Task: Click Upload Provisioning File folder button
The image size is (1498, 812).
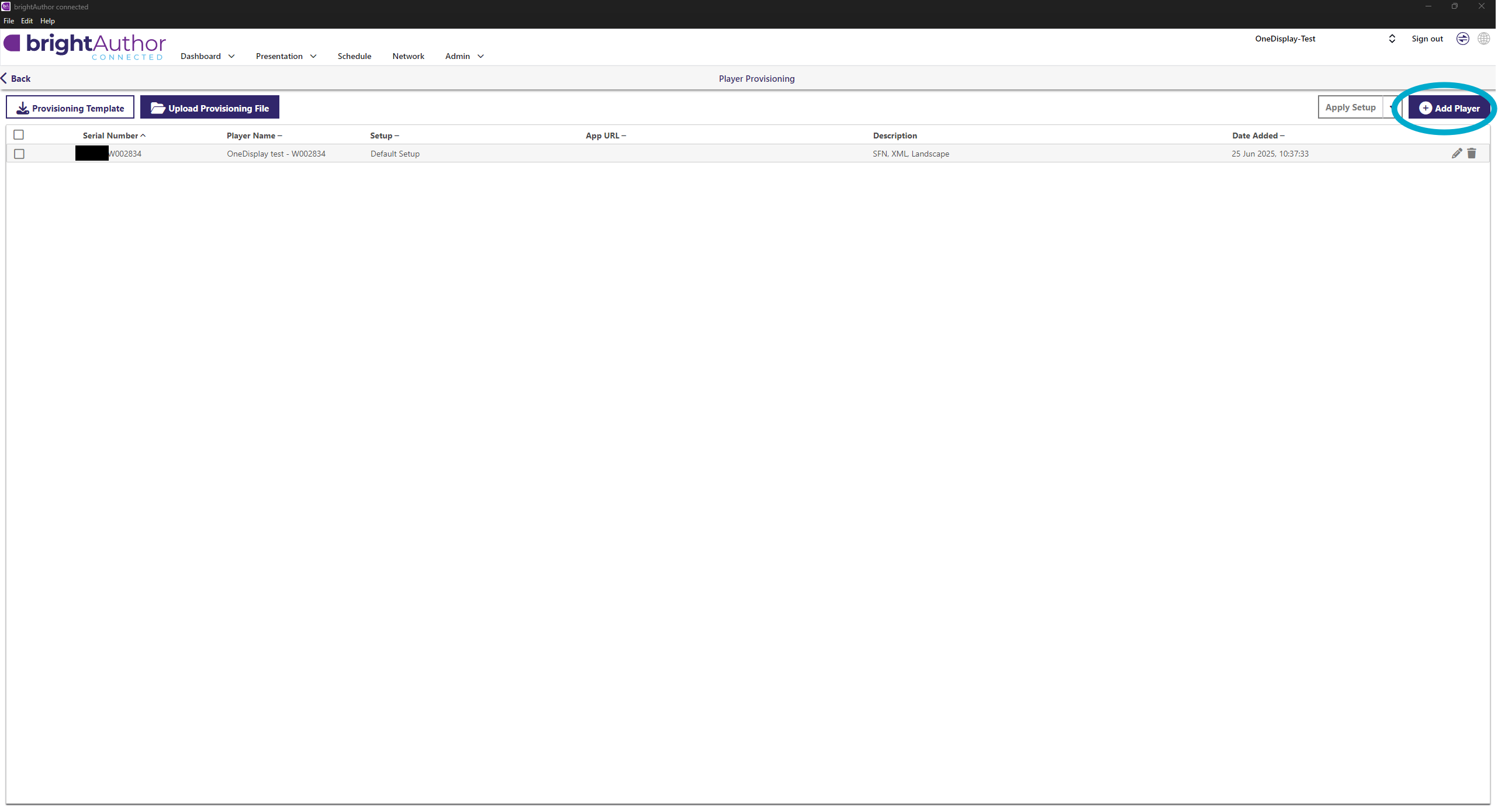Action: (210, 108)
